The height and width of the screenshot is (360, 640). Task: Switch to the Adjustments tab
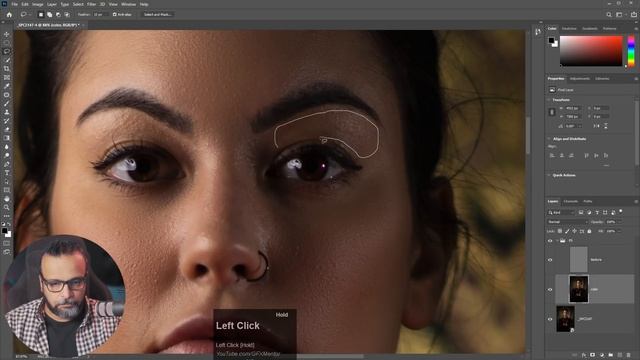pos(580,78)
